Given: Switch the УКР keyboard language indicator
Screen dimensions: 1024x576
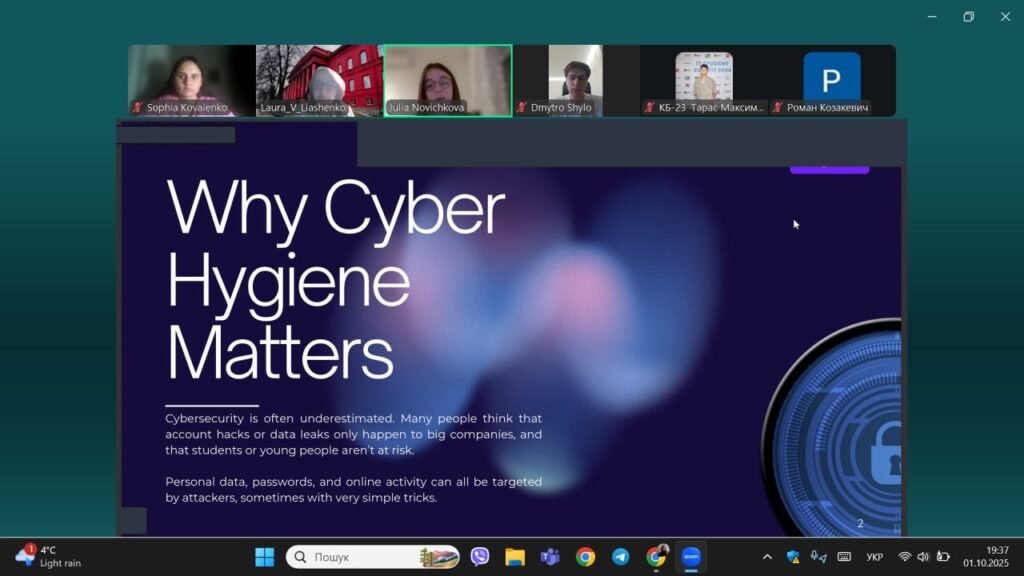Looking at the screenshot, I should coord(874,557).
